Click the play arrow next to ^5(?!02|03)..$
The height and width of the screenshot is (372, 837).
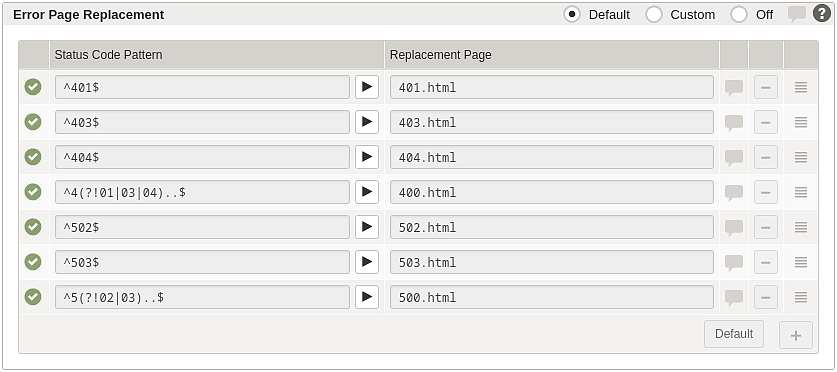367,297
